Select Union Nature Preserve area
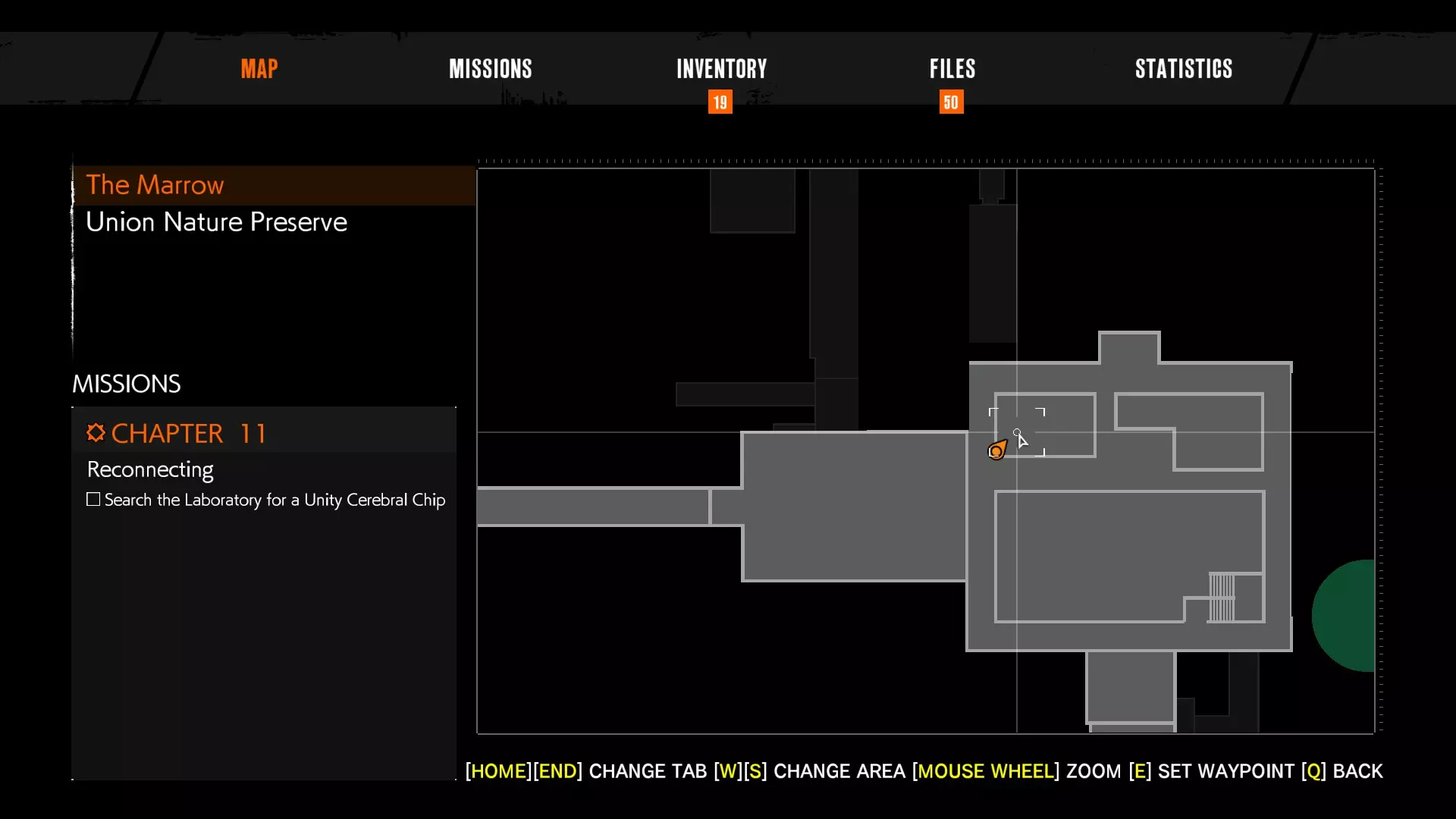Viewport: 1456px width, 819px height. [x=216, y=222]
